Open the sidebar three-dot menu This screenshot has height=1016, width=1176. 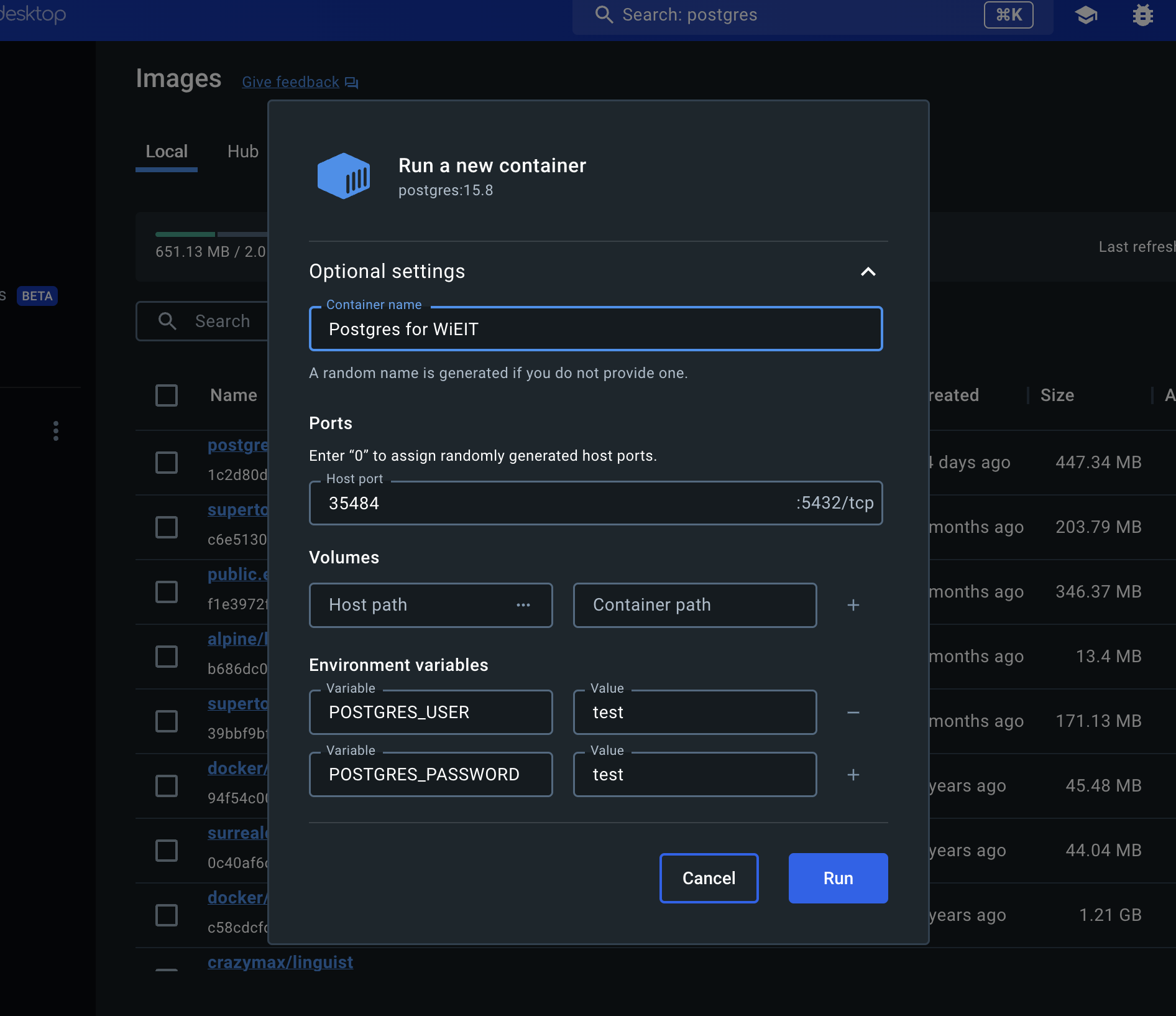[x=56, y=431]
